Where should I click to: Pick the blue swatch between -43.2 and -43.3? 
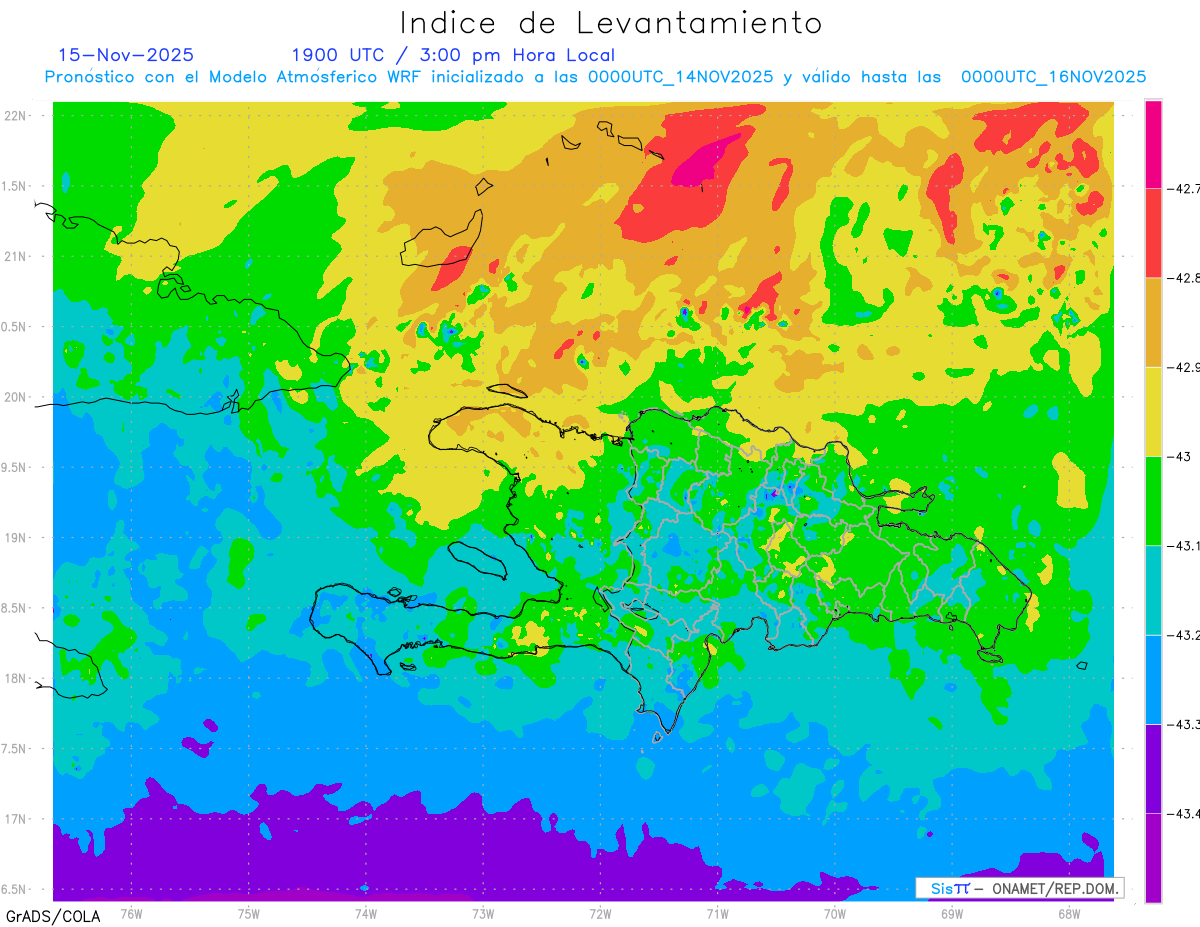pos(1153,679)
